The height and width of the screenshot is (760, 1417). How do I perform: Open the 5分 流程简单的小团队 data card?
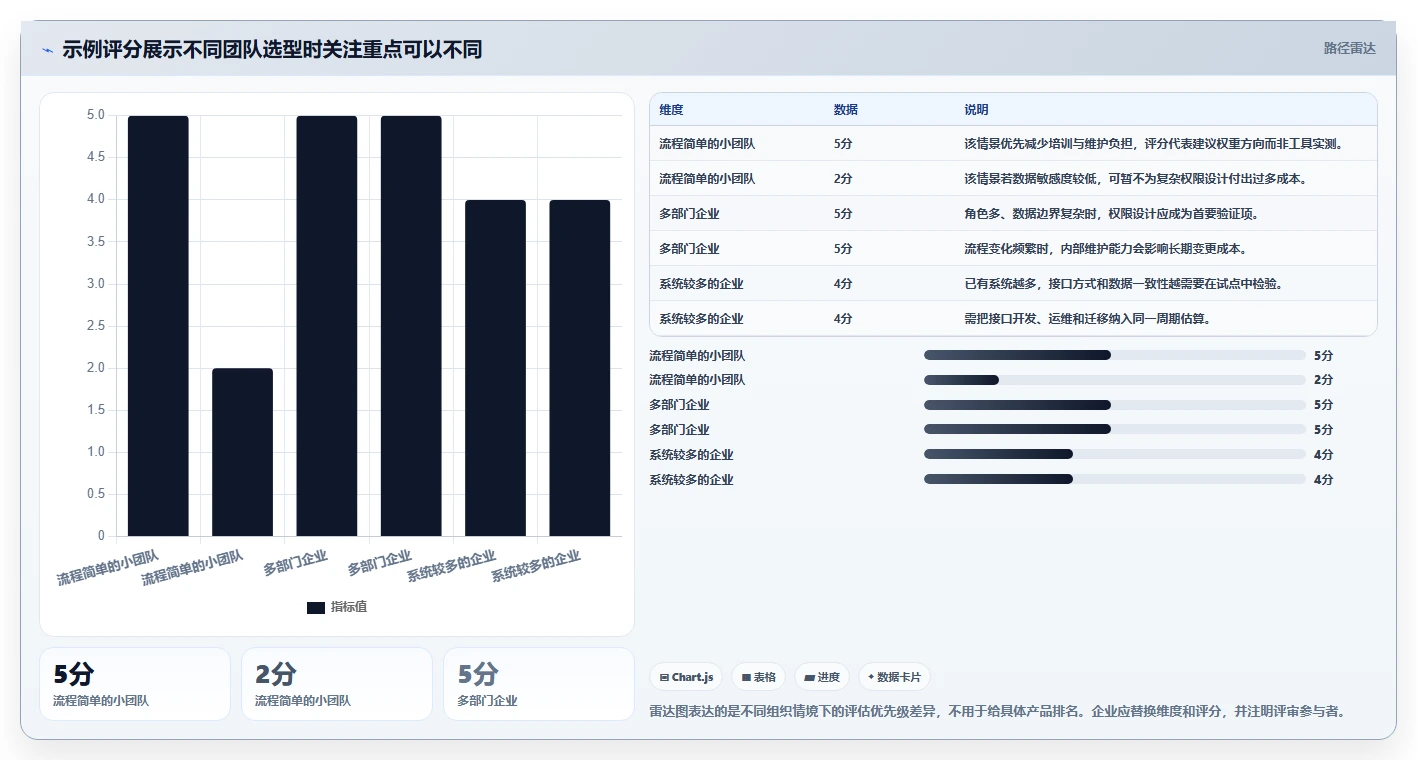click(135, 684)
